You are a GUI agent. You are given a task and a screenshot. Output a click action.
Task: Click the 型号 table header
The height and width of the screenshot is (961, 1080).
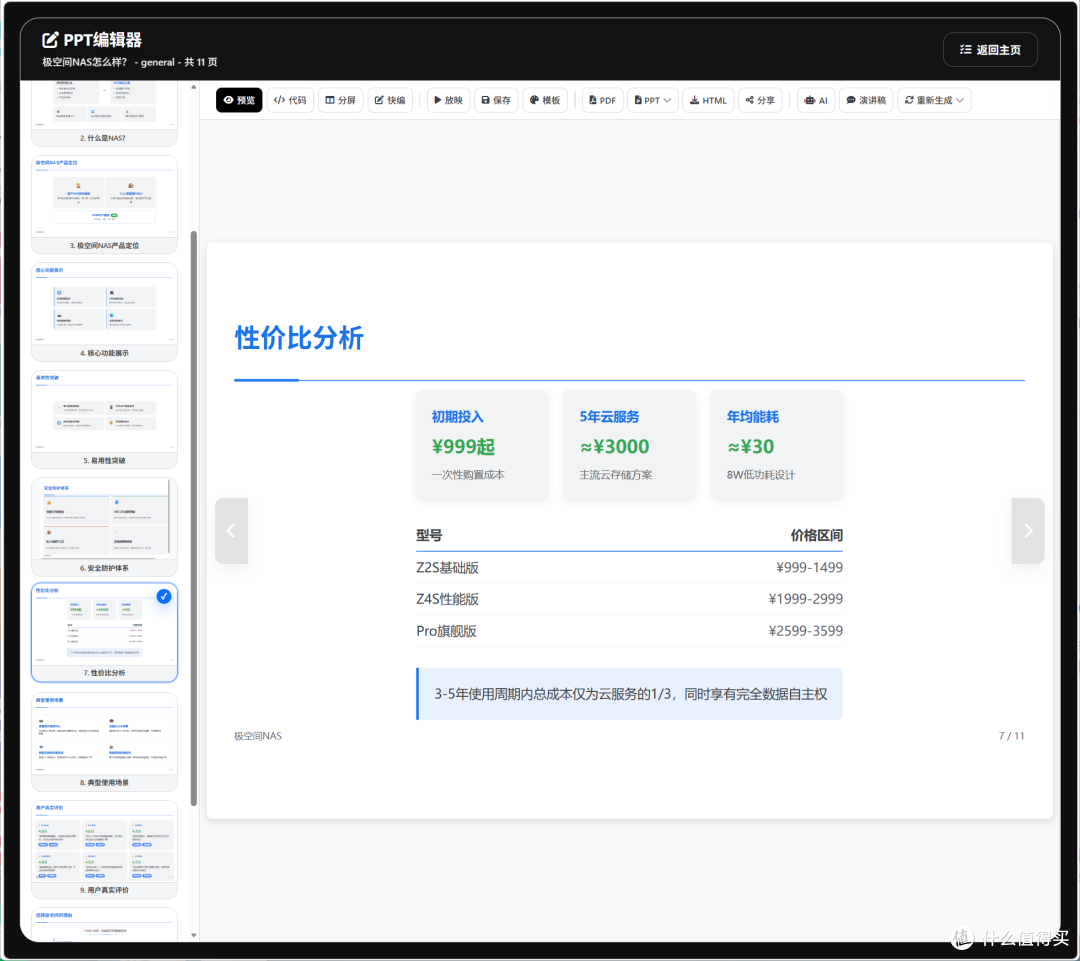[429, 535]
